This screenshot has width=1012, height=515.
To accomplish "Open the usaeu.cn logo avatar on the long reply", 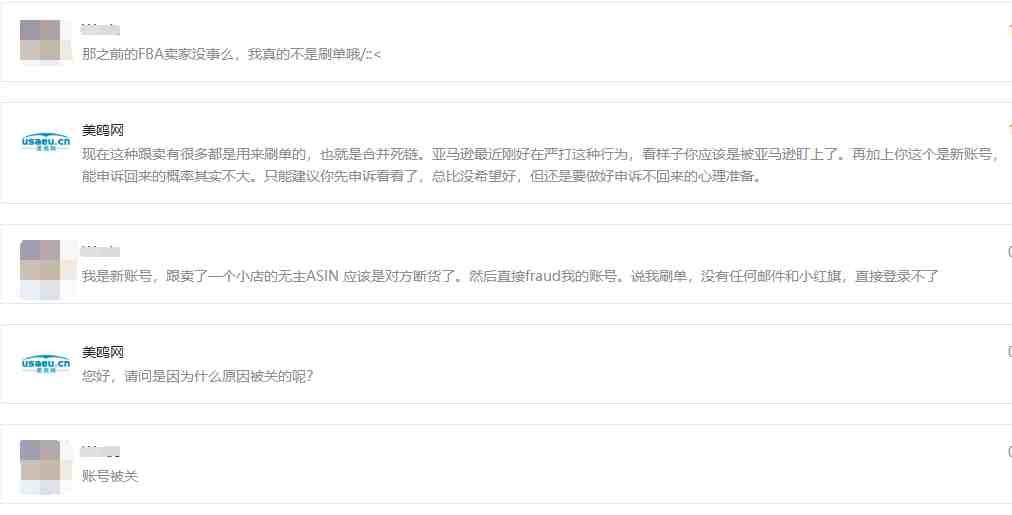I will coord(46,141).
